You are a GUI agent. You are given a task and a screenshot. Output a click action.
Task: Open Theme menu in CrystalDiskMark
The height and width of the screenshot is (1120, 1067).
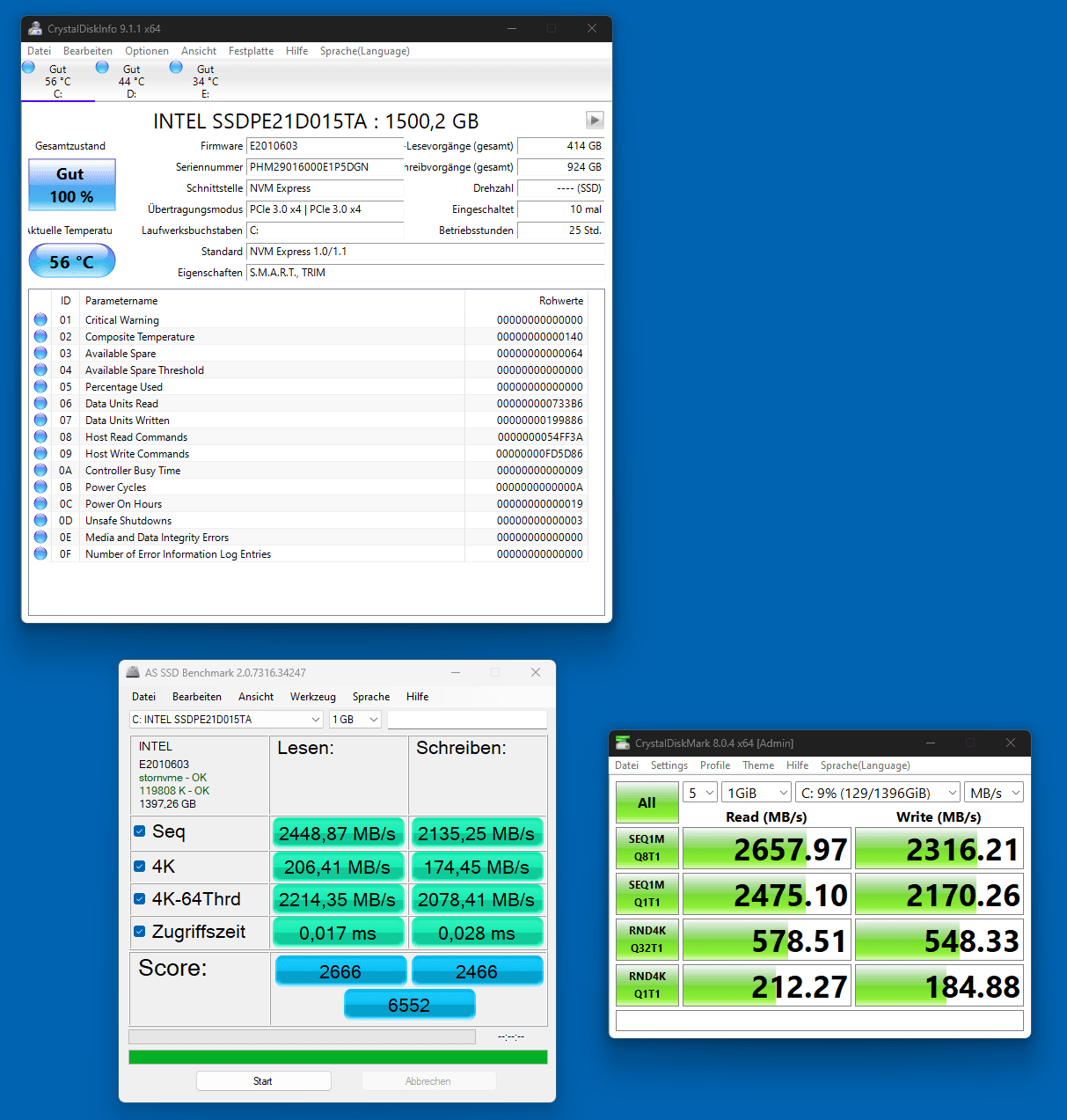pos(758,765)
